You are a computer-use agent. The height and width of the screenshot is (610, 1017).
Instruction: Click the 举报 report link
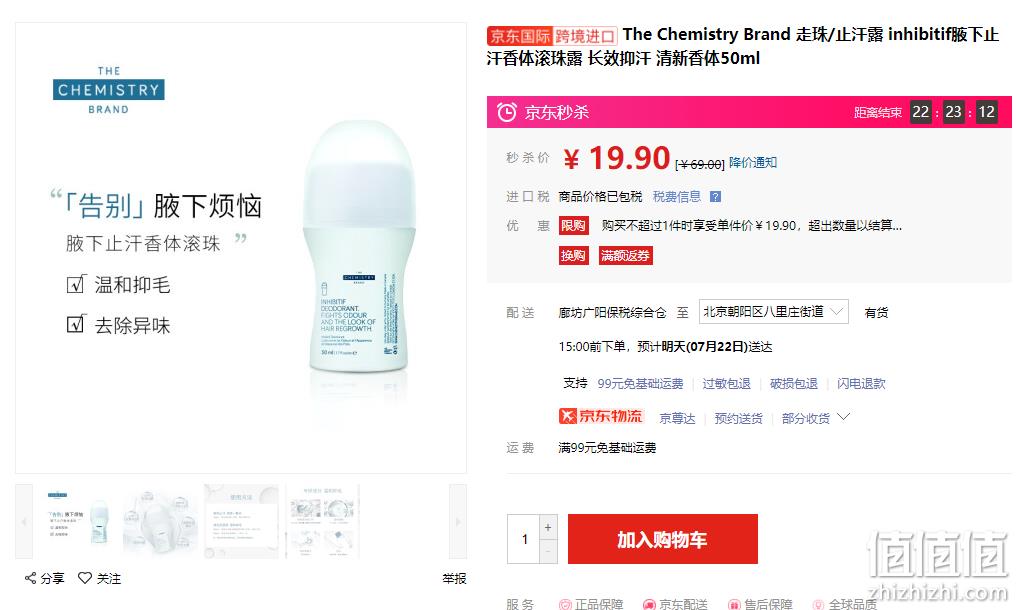tap(454, 578)
